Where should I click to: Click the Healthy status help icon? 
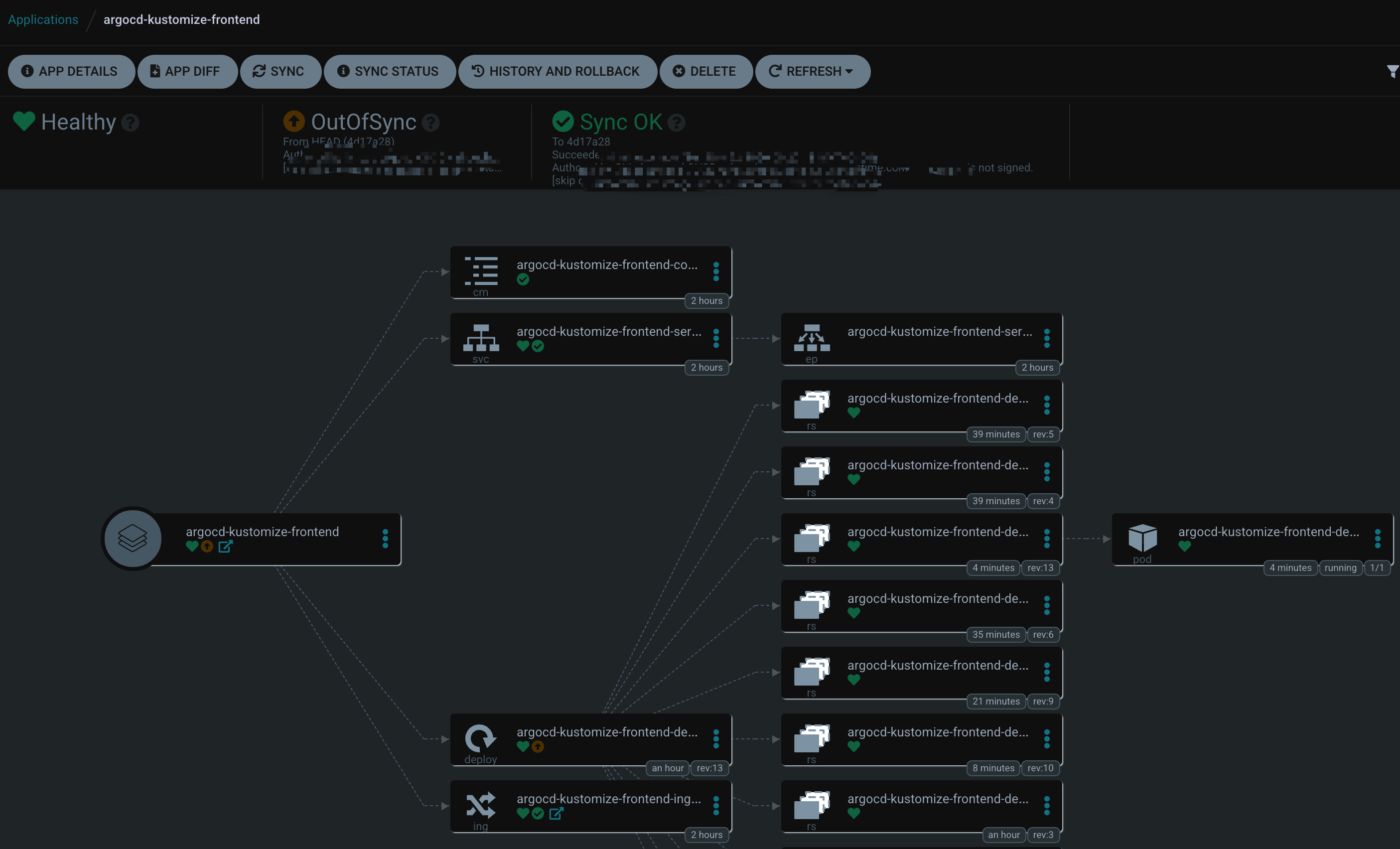point(130,122)
